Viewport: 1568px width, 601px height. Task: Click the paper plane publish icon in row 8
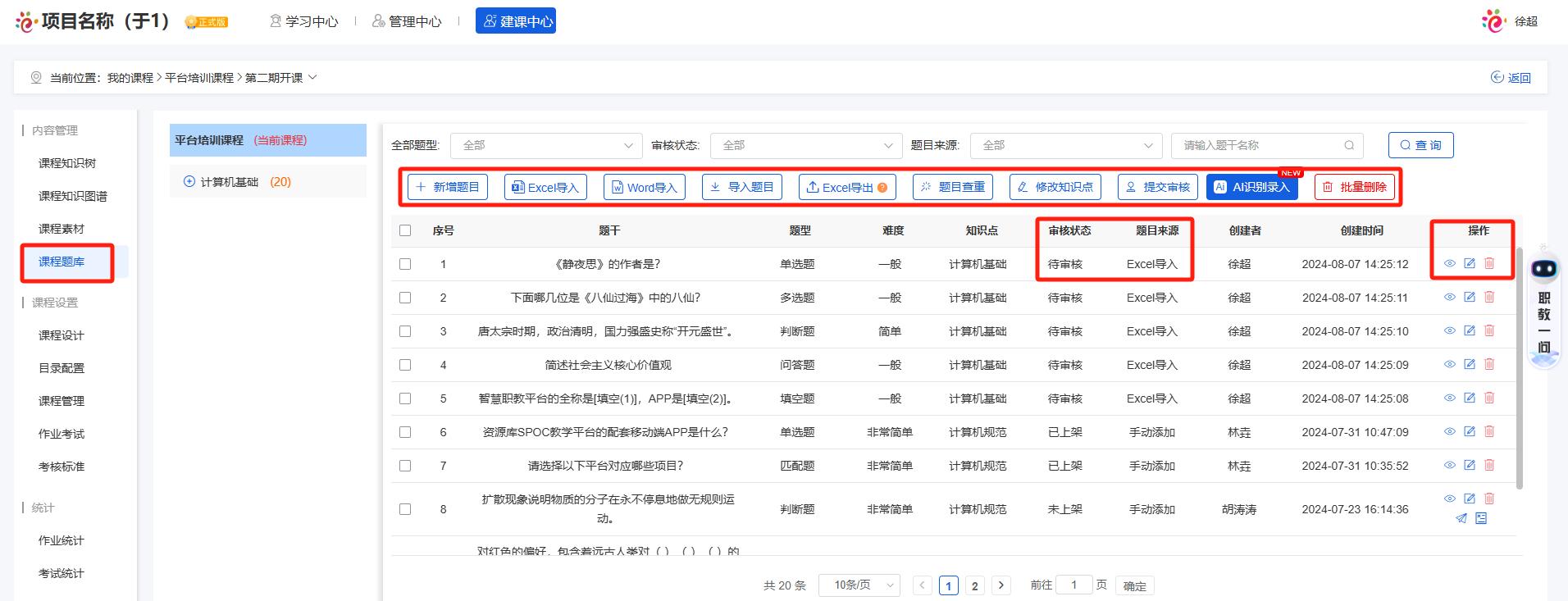[x=1461, y=518]
